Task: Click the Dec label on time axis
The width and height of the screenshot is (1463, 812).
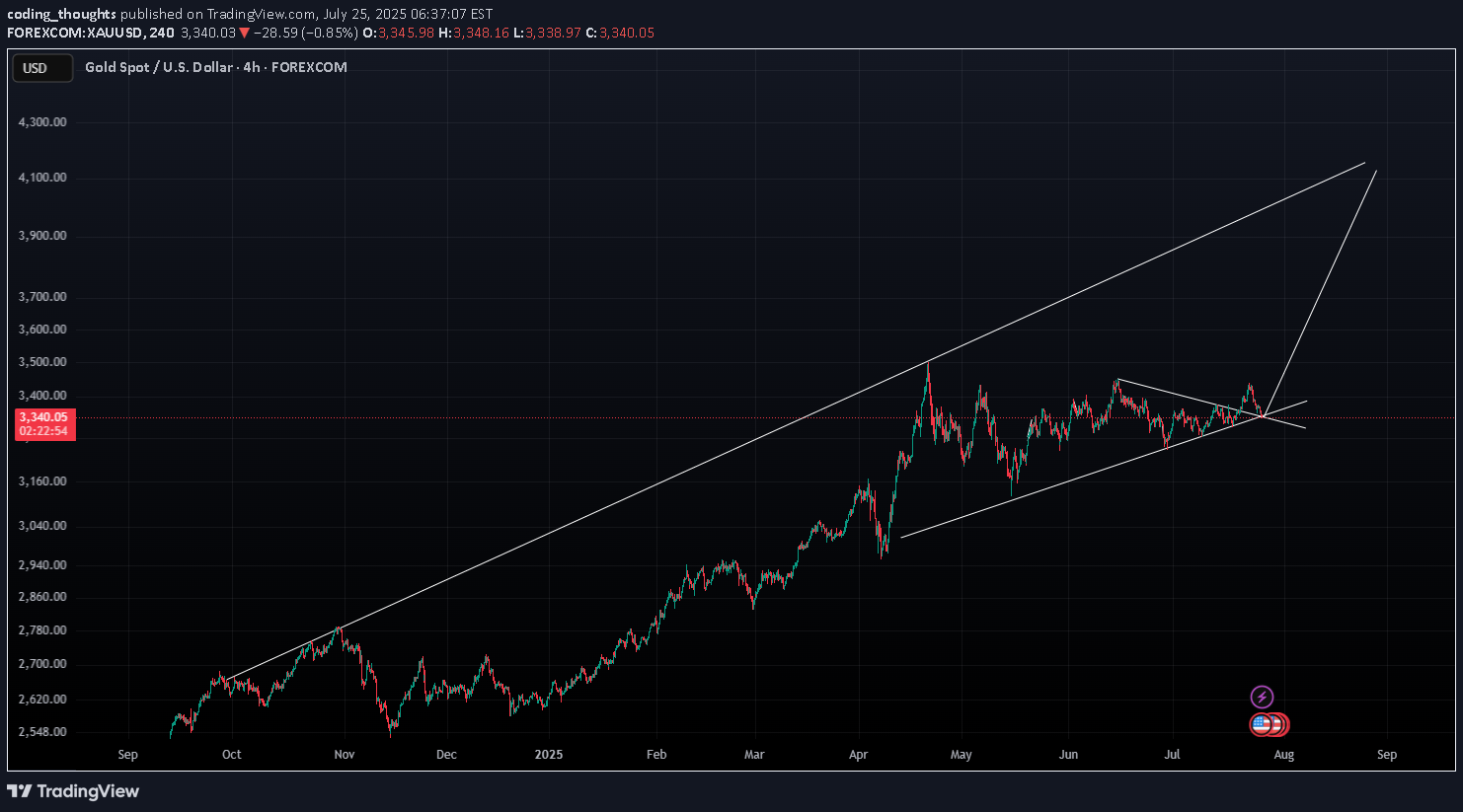Action: point(447,755)
